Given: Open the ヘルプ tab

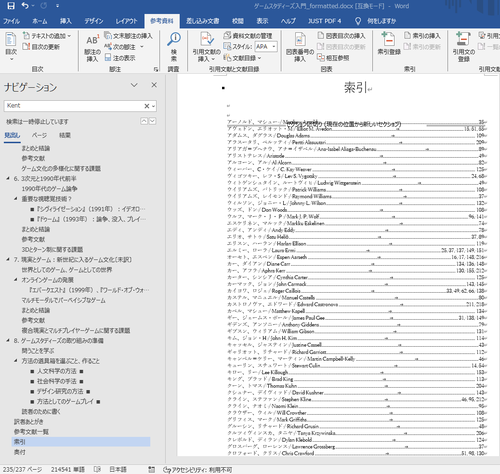Looking at the screenshot, I should click(288, 21).
